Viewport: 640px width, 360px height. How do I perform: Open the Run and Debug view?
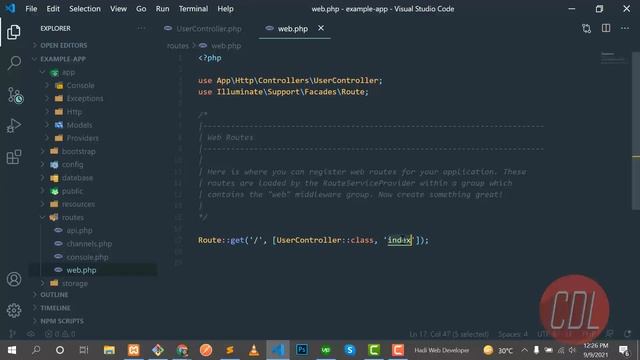pyautogui.click(x=14, y=126)
